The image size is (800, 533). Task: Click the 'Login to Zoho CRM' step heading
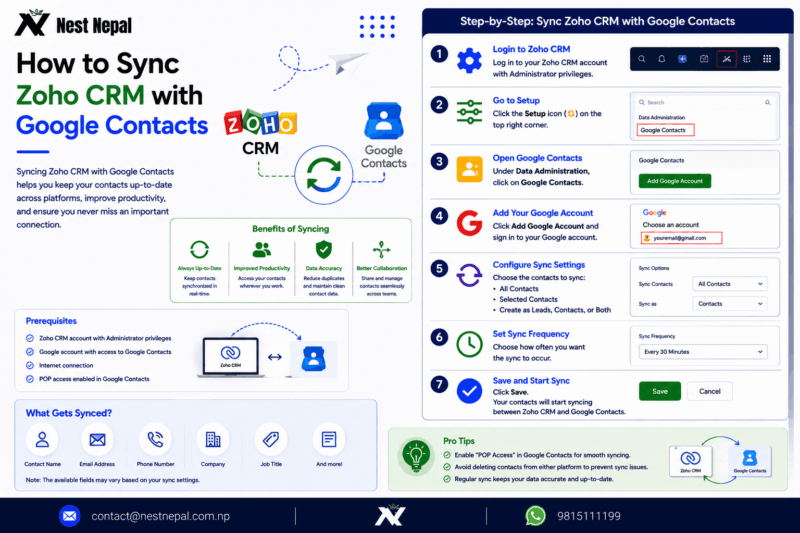[531, 49]
